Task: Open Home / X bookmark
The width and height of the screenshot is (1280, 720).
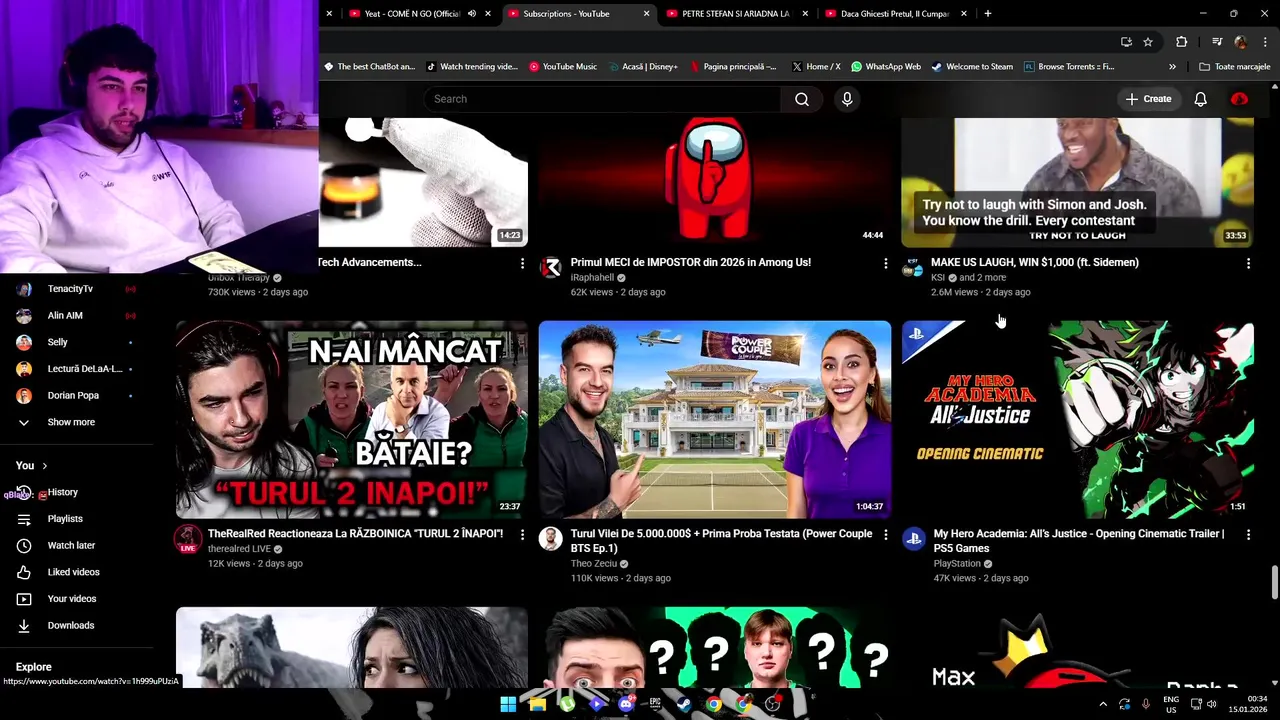Action: pos(816,67)
